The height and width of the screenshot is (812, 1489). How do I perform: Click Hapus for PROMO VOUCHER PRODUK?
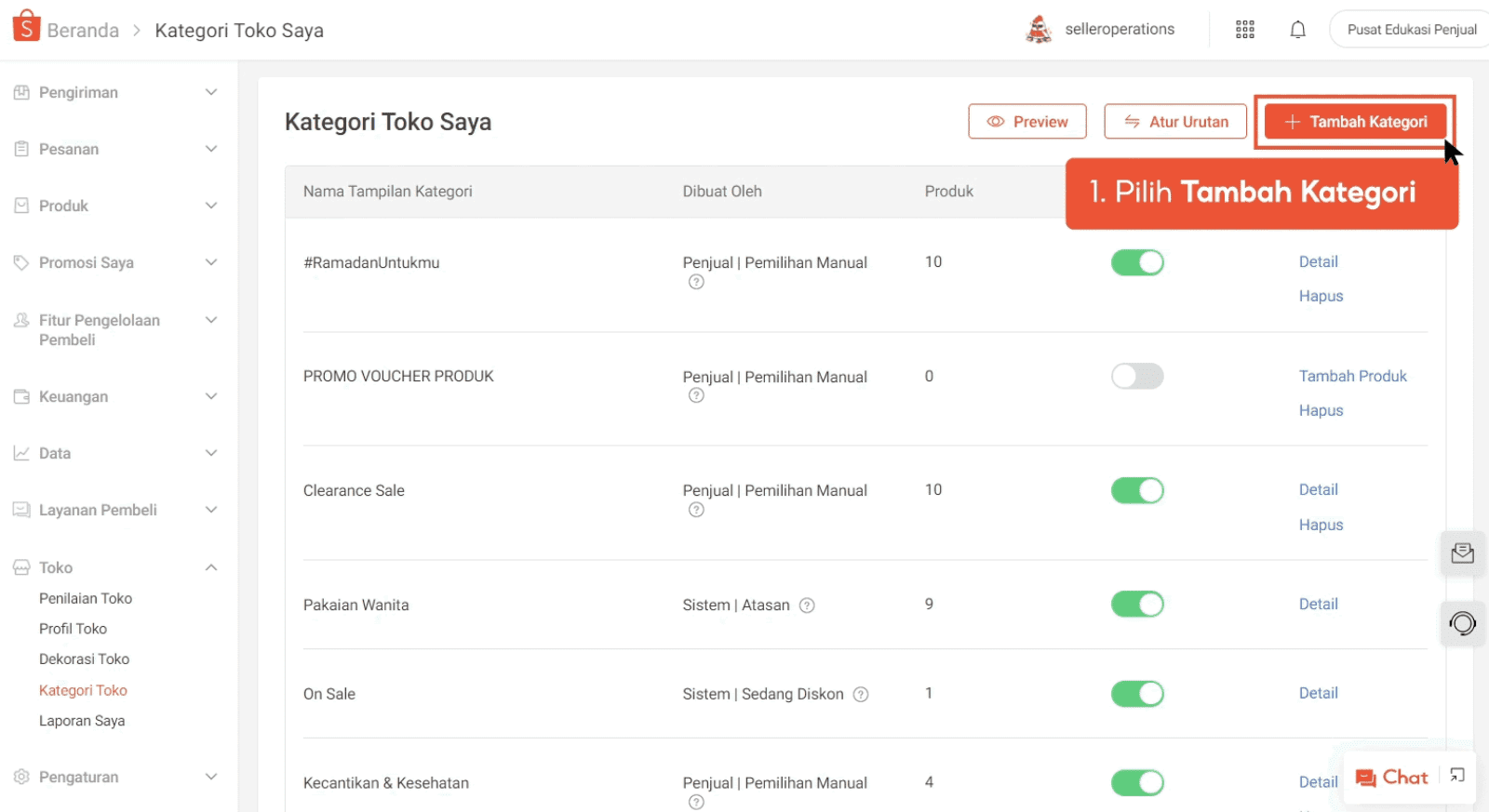[1321, 410]
